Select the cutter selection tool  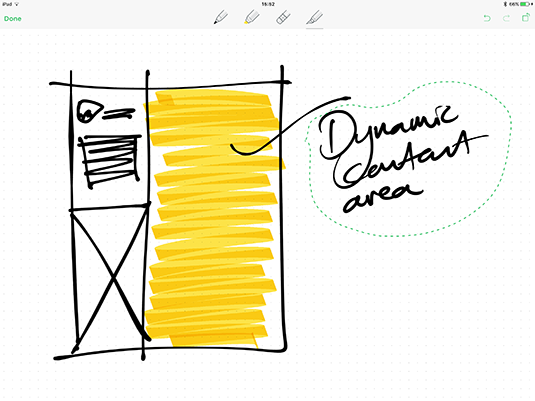click(314, 17)
